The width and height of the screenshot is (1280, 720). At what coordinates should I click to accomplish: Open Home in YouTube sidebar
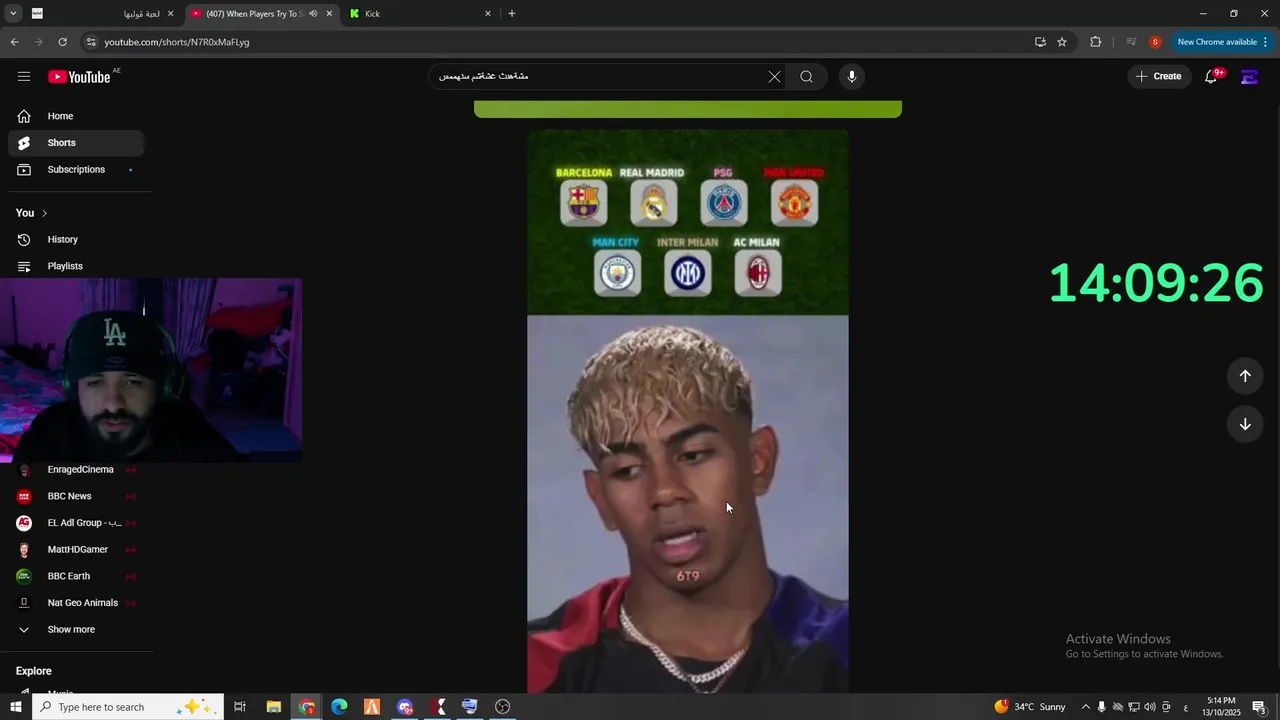pos(75,116)
